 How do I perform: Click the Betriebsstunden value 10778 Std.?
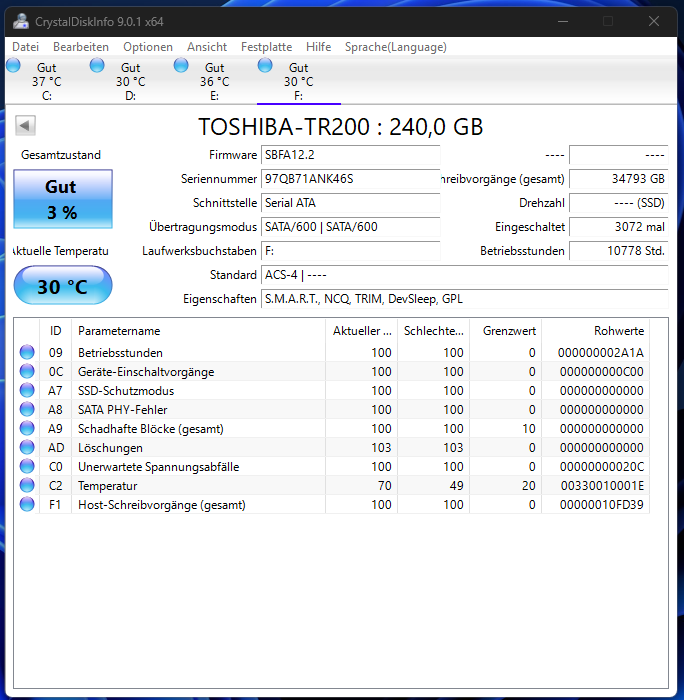tap(619, 251)
